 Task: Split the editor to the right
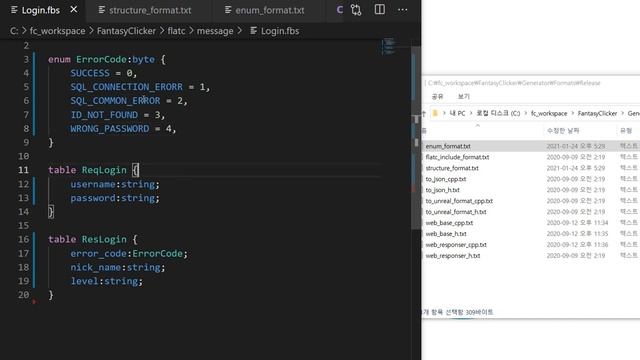[x=380, y=9]
